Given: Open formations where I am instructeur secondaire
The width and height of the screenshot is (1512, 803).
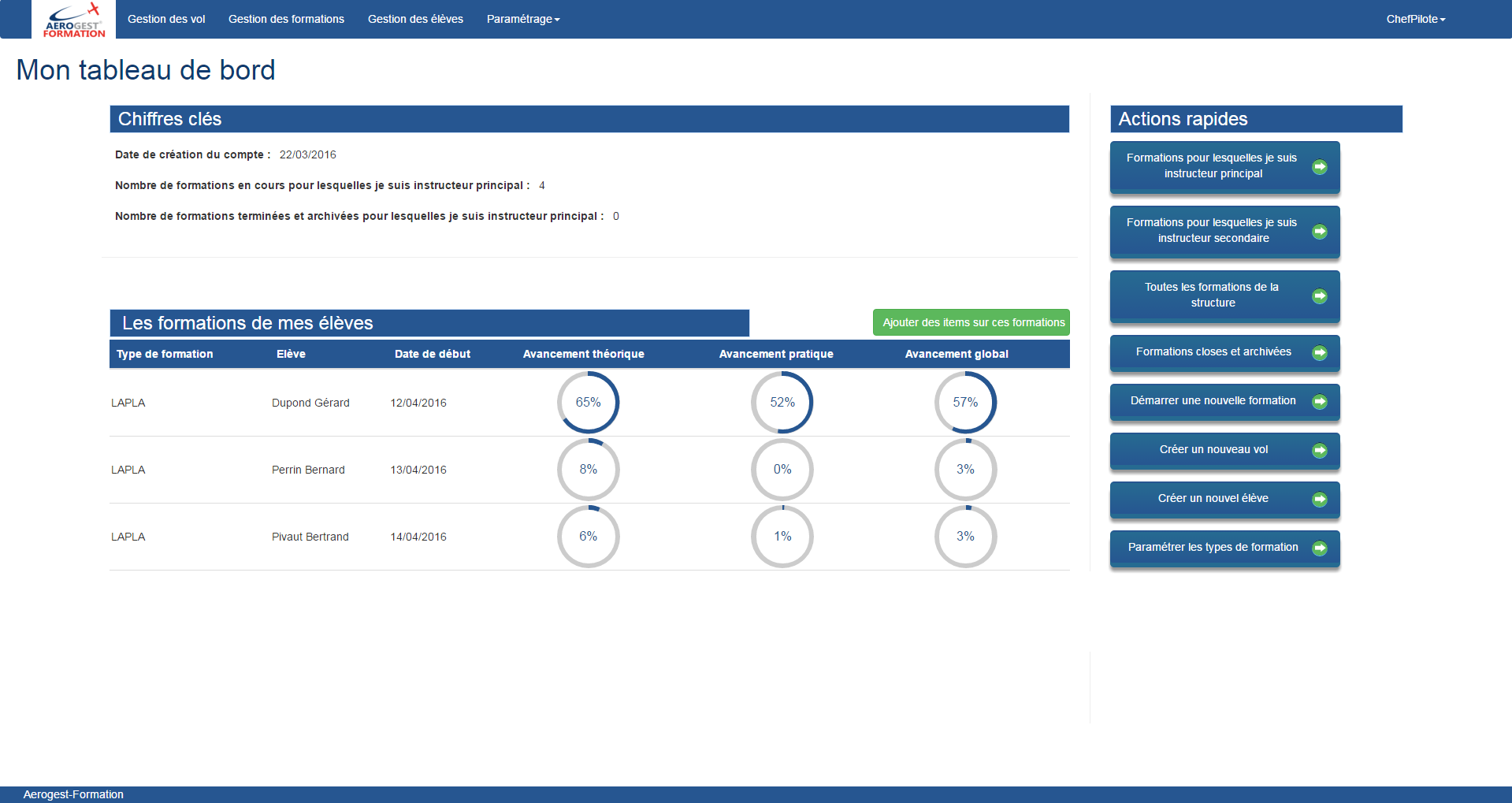Looking at the screenshot, I should (1224, 232).
